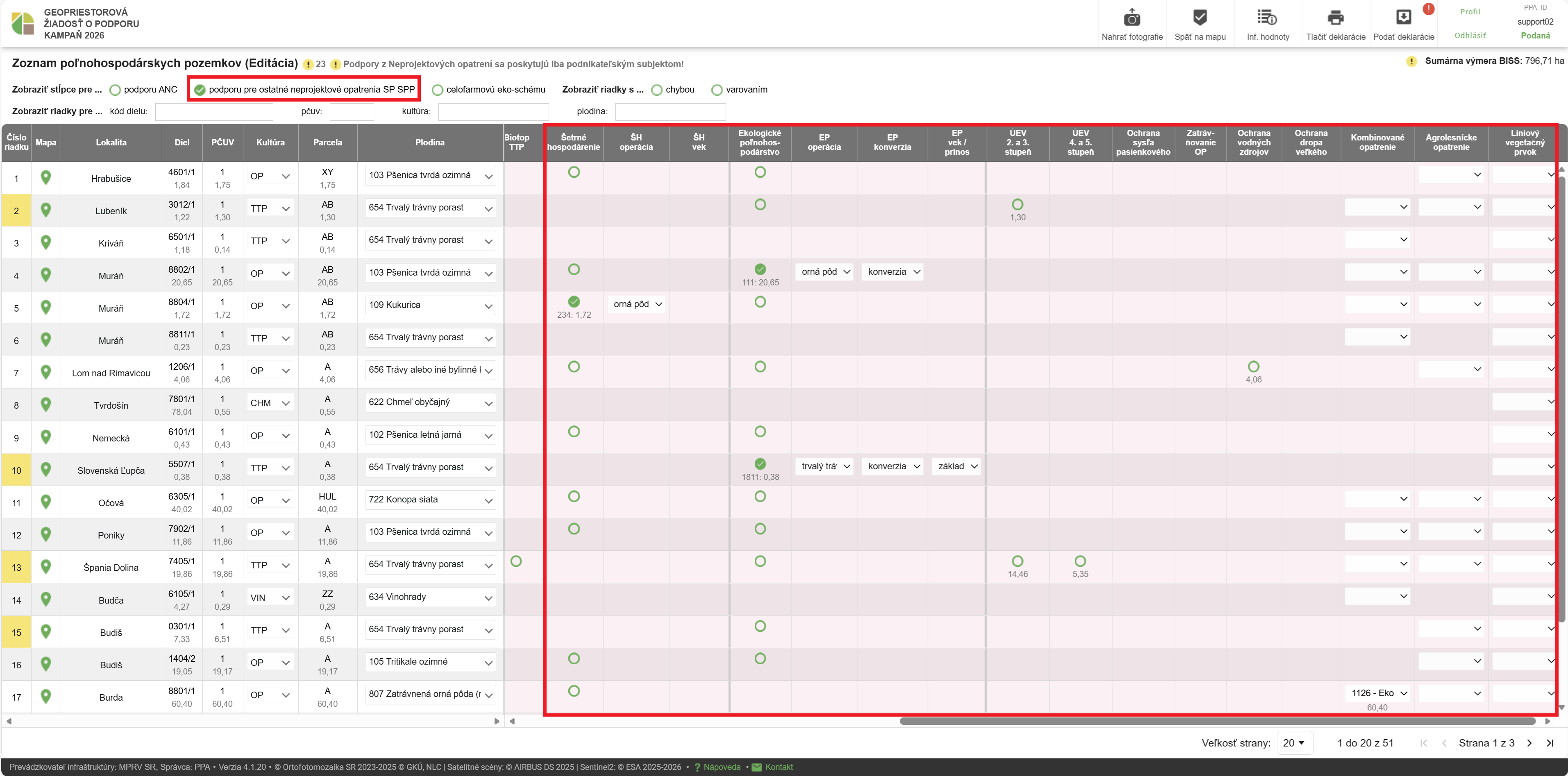Select podporu ANC radio option

coord(115,90)
